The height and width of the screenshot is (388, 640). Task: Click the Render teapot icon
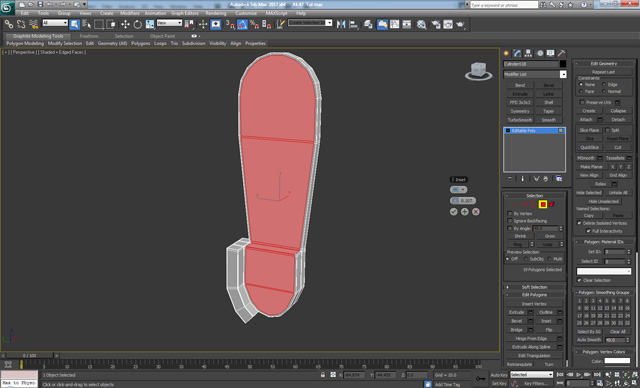460,24
